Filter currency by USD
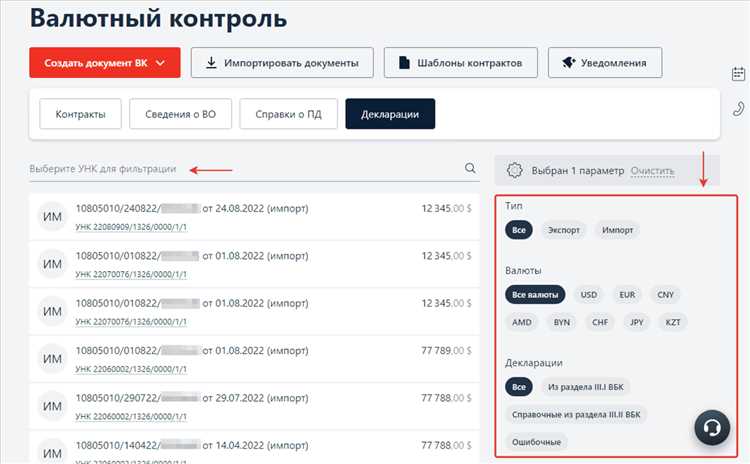Viewport: 750px width, 464px height. click(x=589, y=295)
